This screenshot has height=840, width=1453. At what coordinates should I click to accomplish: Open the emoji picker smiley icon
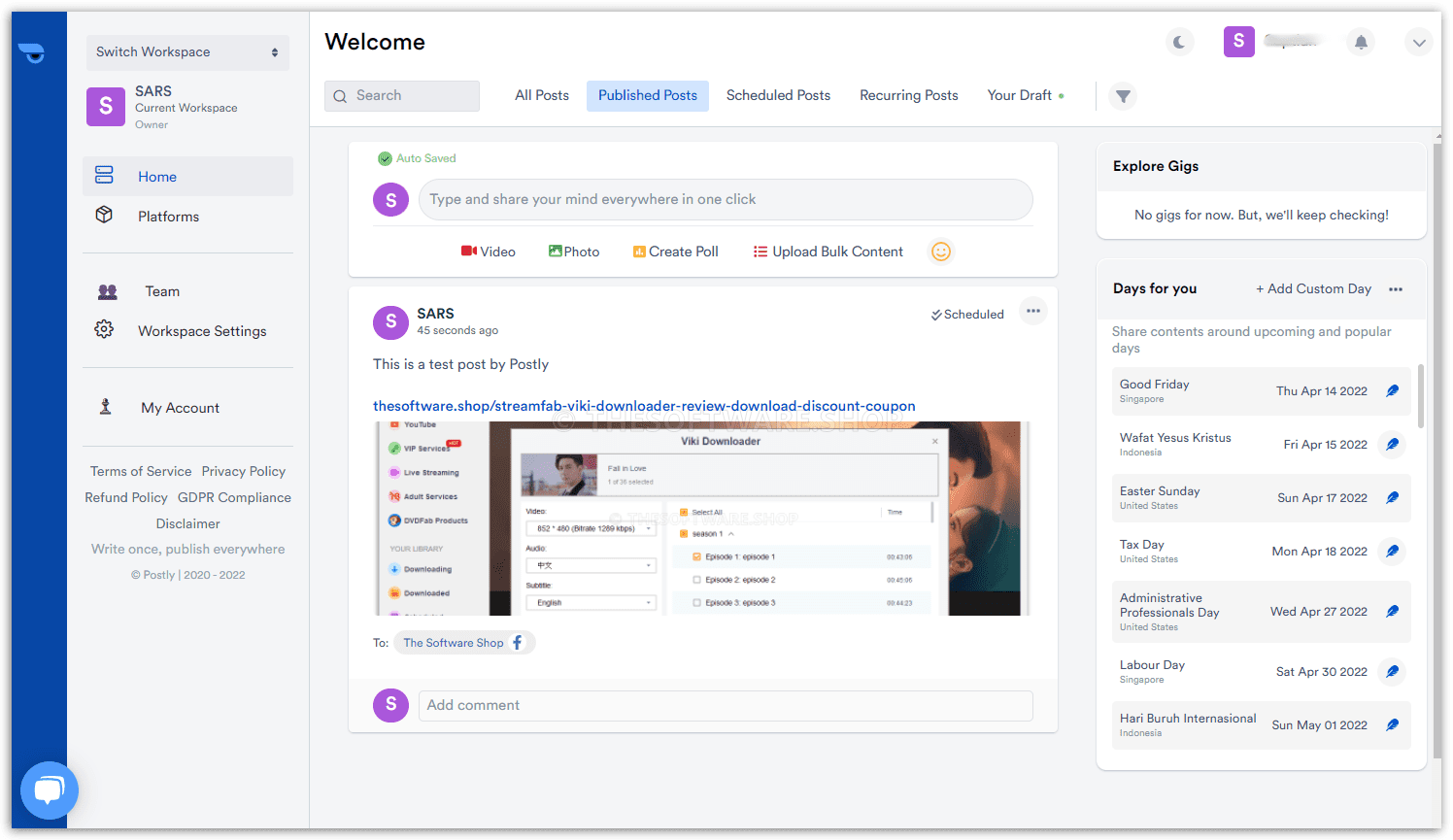coord(940,252)
